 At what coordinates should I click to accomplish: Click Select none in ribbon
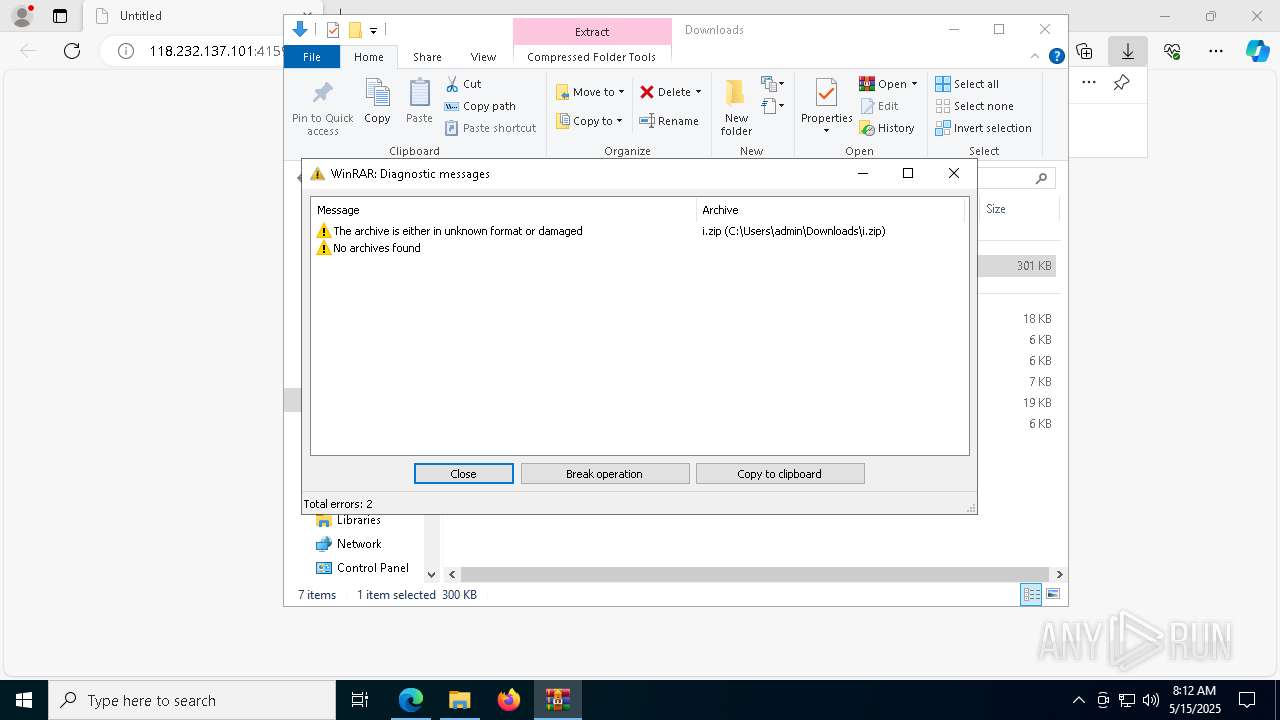pos(975,106)
